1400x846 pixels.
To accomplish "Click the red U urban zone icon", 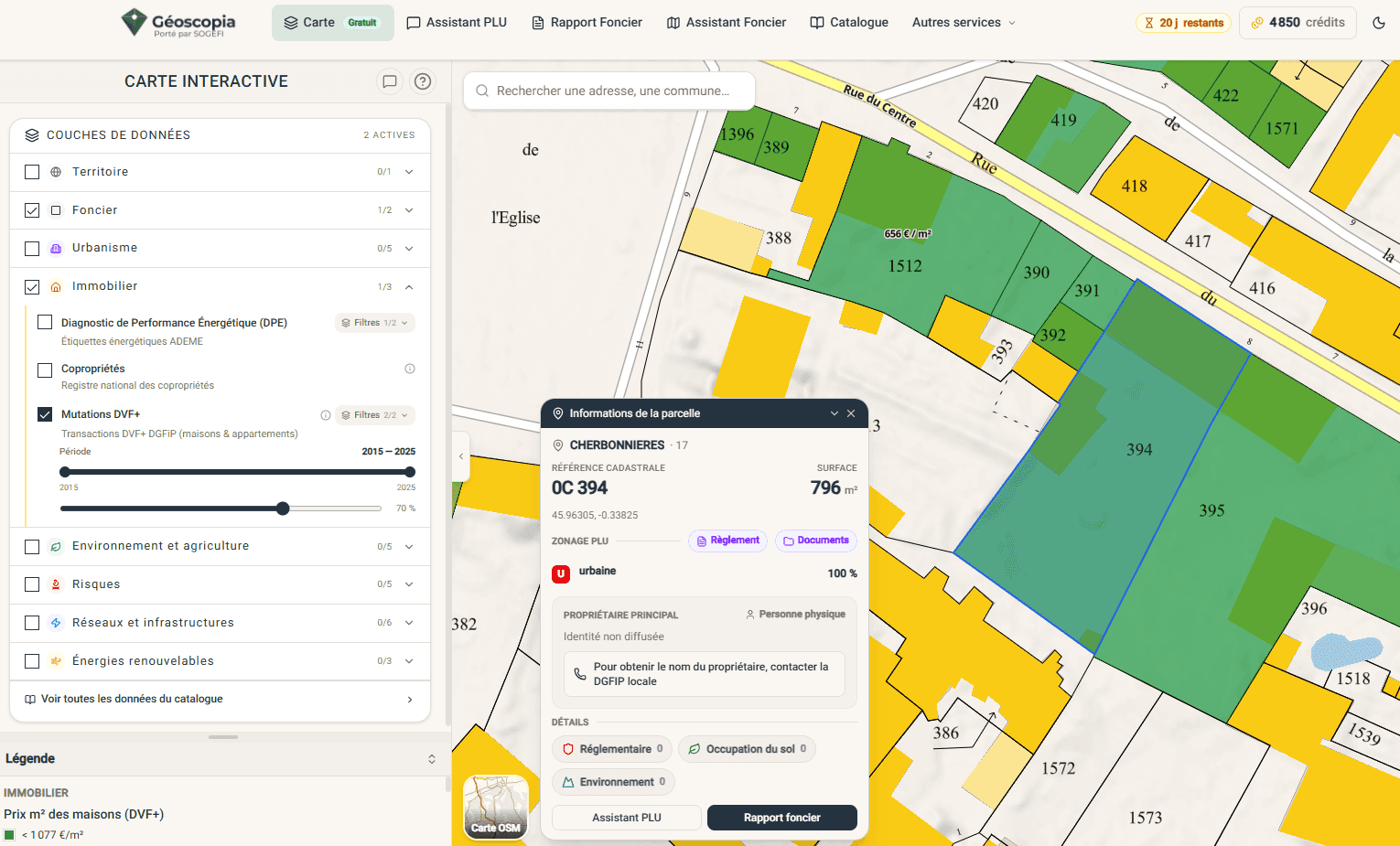I will (x=561, y=573).
